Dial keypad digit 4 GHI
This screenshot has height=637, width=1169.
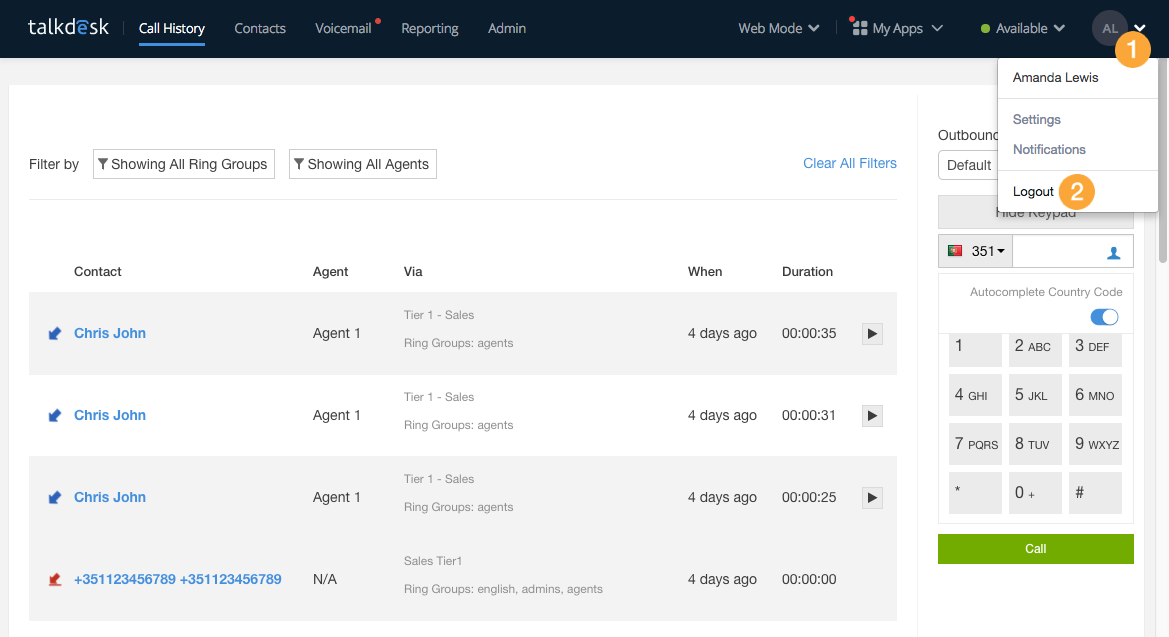975,395
